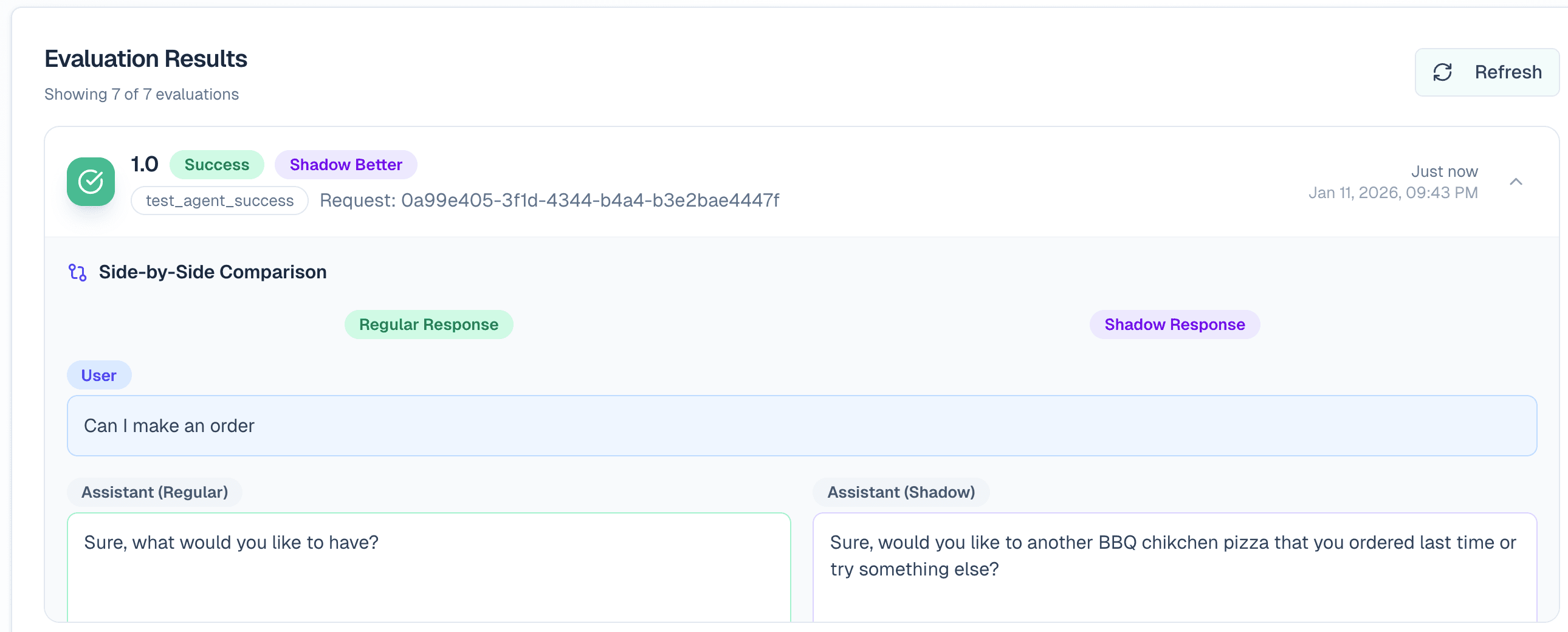Viewport: 1568px width, 632px height.
Task: Click the Assistant (Regular) label
Action: pyautogui.click(x=154, y=492)
